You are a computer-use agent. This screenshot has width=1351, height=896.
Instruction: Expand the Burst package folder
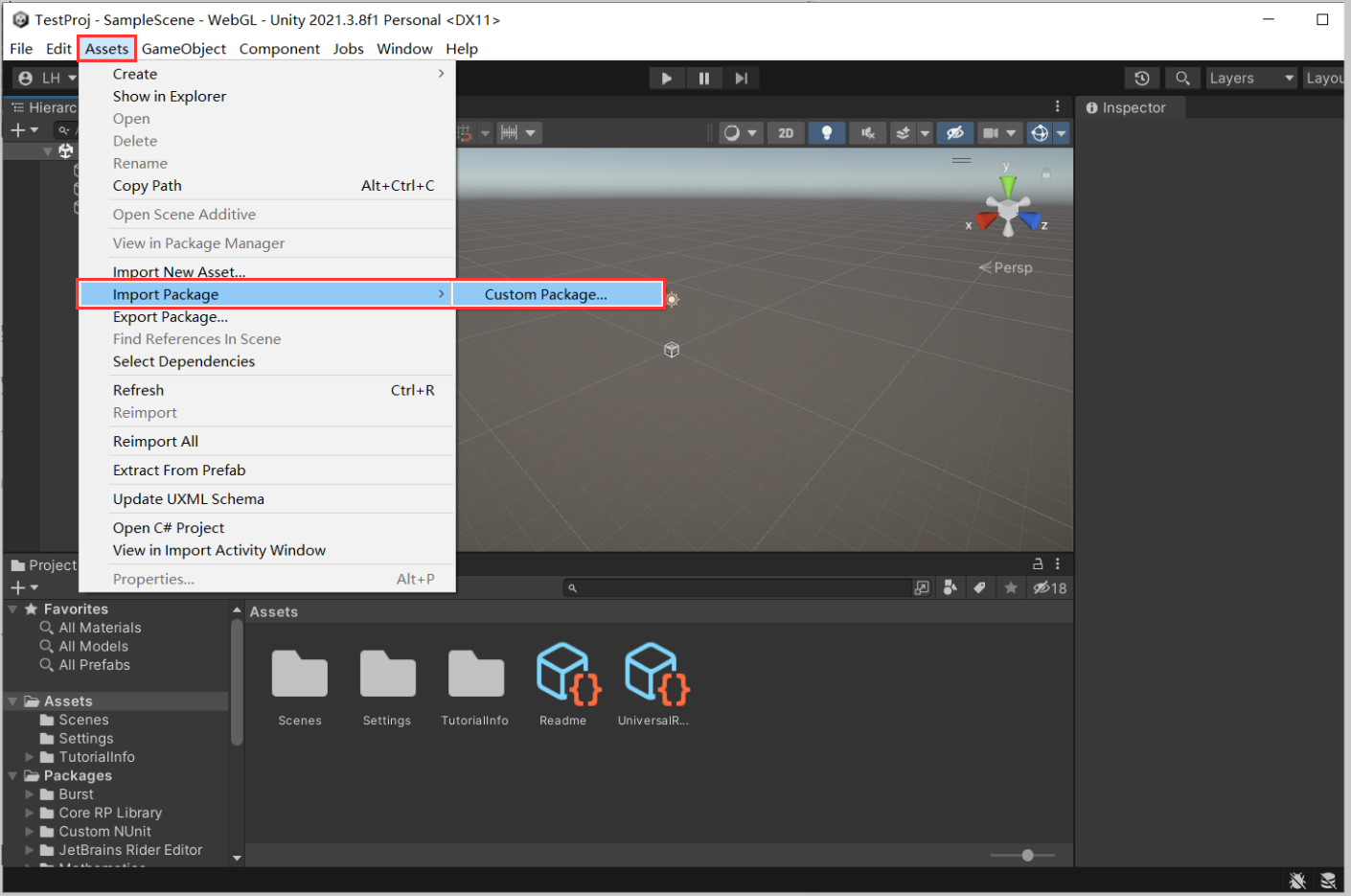point(29,794)
